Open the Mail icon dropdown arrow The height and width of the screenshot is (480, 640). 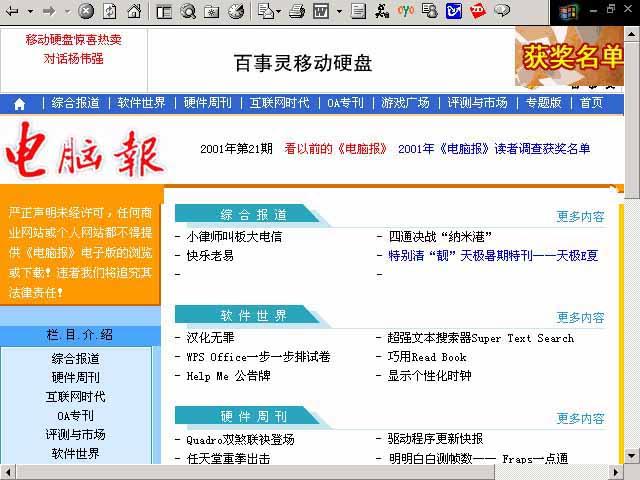(x=279, y=11)
